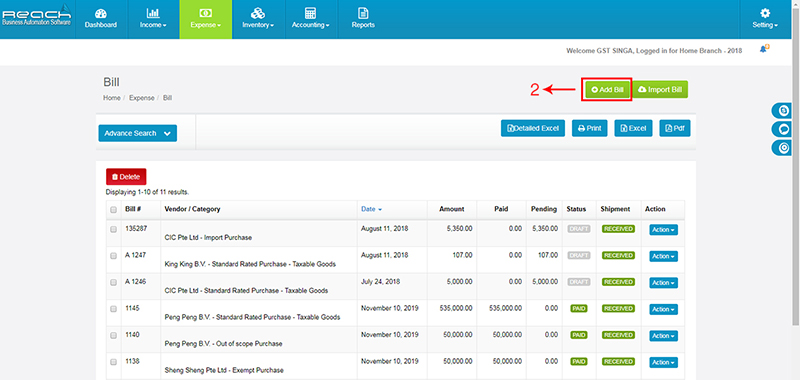The height and width of the screenshot is (380, 800).
Task: Click the Vendor / Category column header
Action: click(x=192, y=209)
